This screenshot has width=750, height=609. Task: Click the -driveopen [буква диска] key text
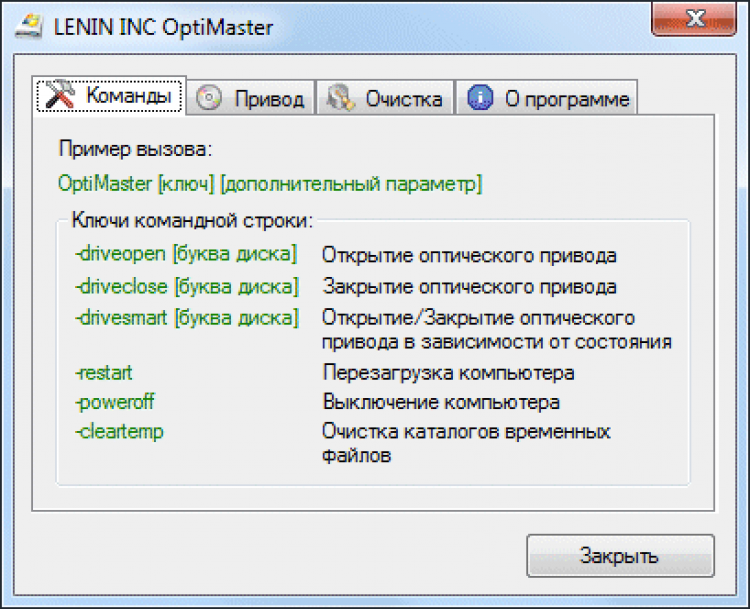coord(186,254)
